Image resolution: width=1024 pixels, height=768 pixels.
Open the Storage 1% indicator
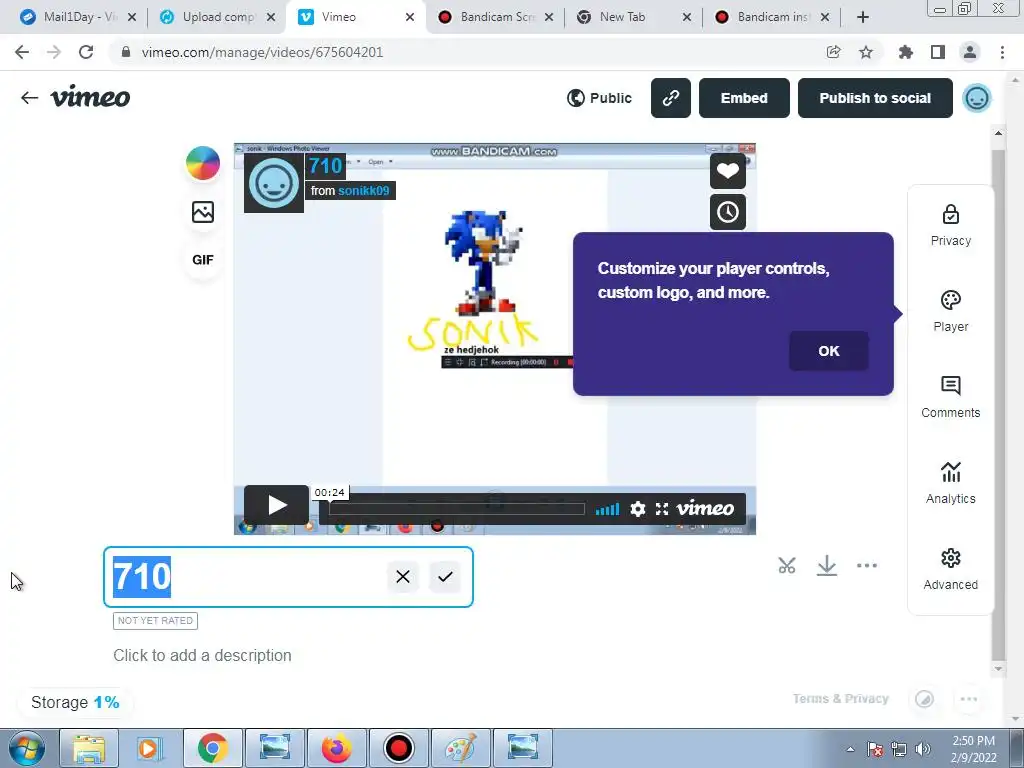[x=75, y=702]
